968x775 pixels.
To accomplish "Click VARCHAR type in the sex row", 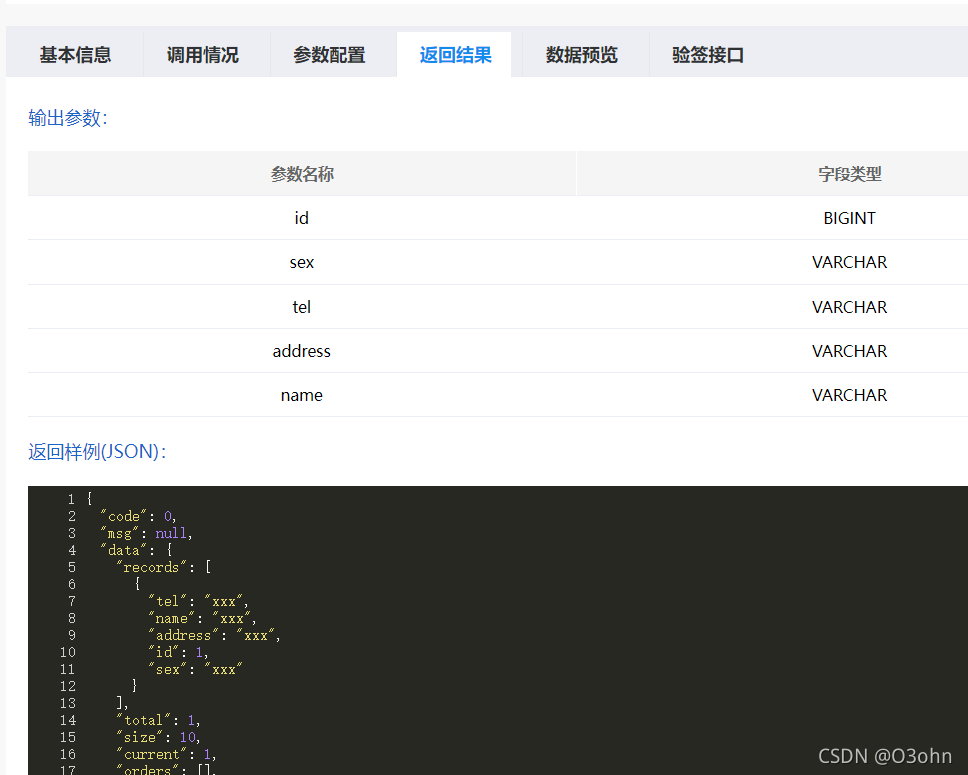I will point(849,262).
